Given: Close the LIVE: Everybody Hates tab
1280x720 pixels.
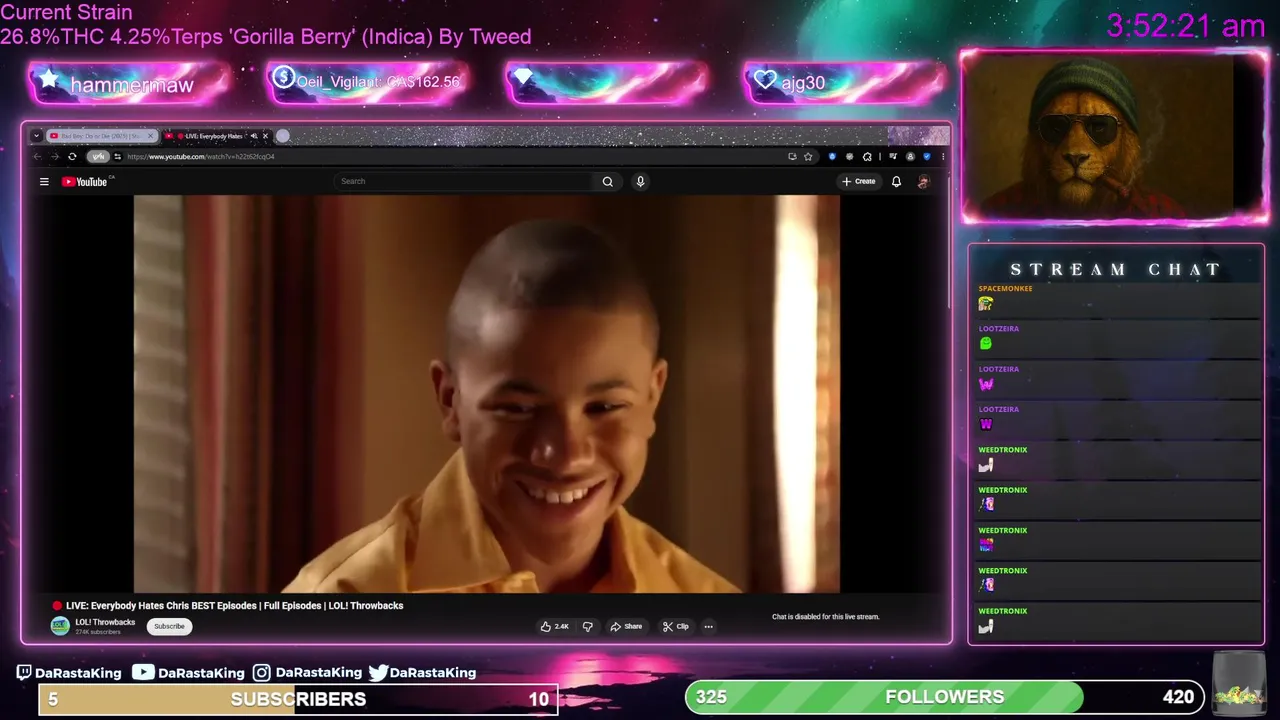Looking at the screenshot, I should coord(265,136).
